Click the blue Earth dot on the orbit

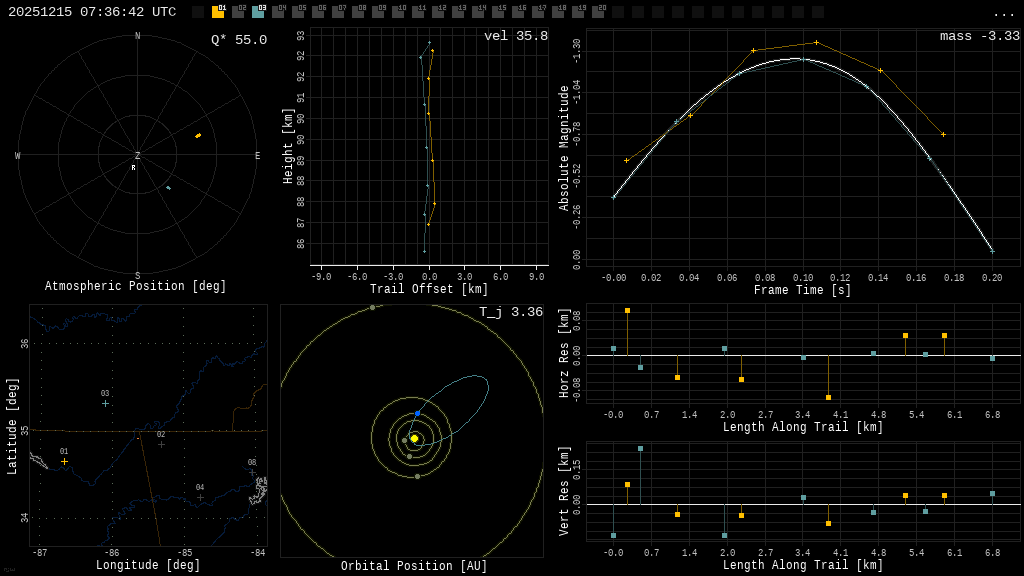(x=417, y=413)
